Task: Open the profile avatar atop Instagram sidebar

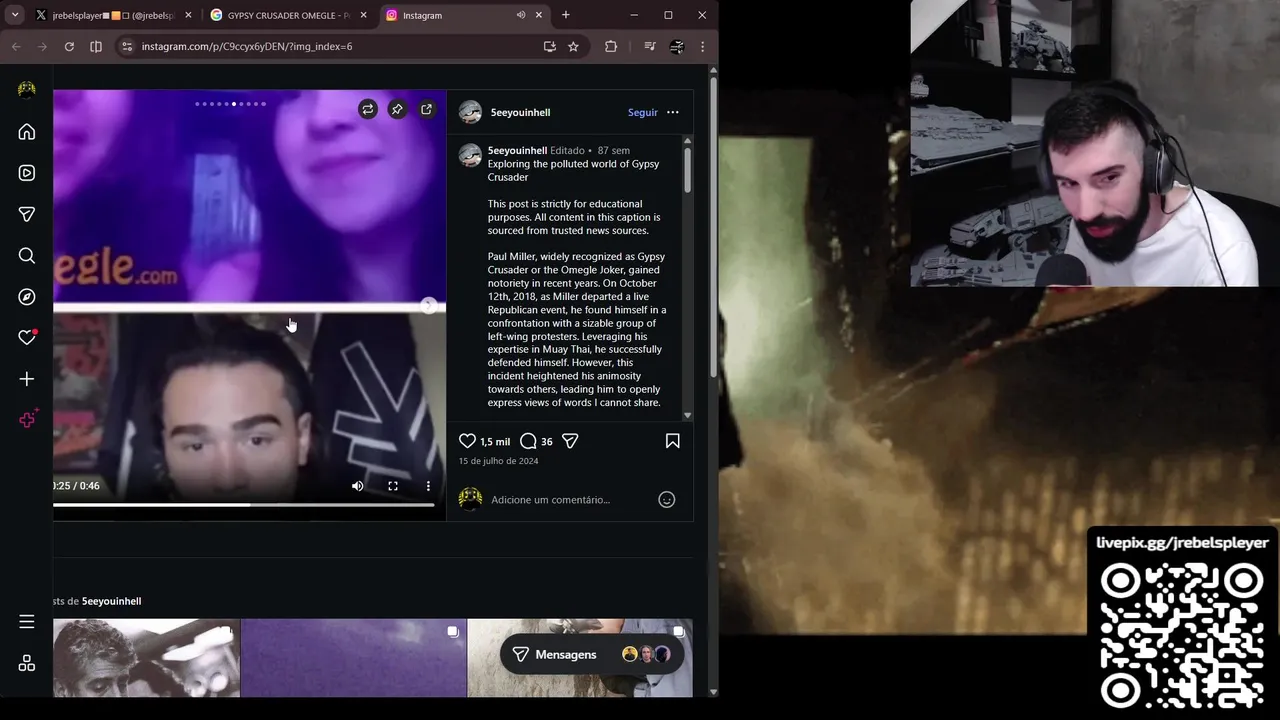Action: pos(27,90)
